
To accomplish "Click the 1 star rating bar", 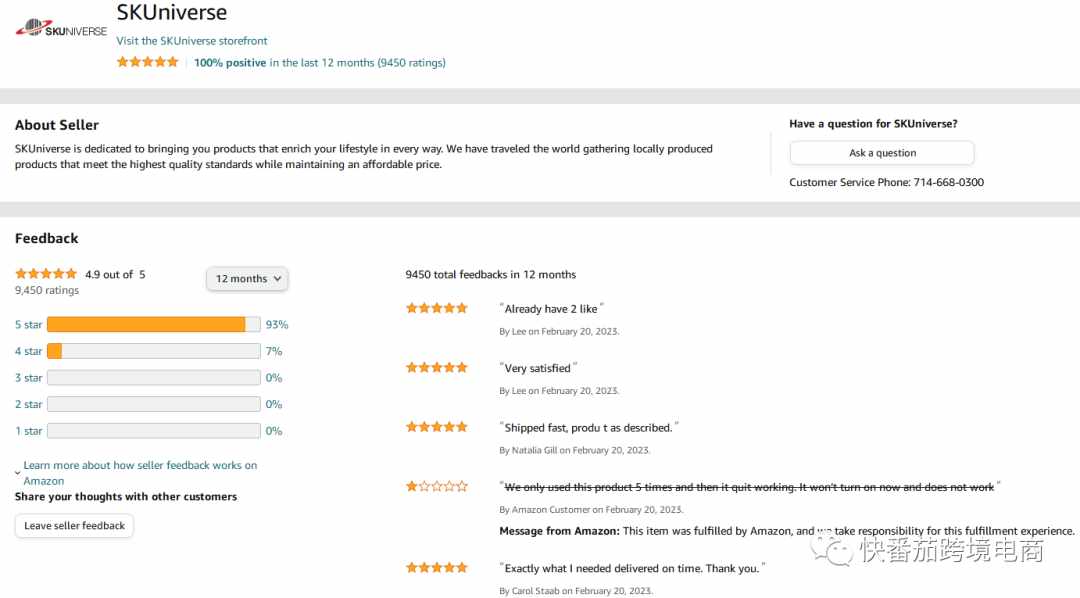I will [154, 431].
